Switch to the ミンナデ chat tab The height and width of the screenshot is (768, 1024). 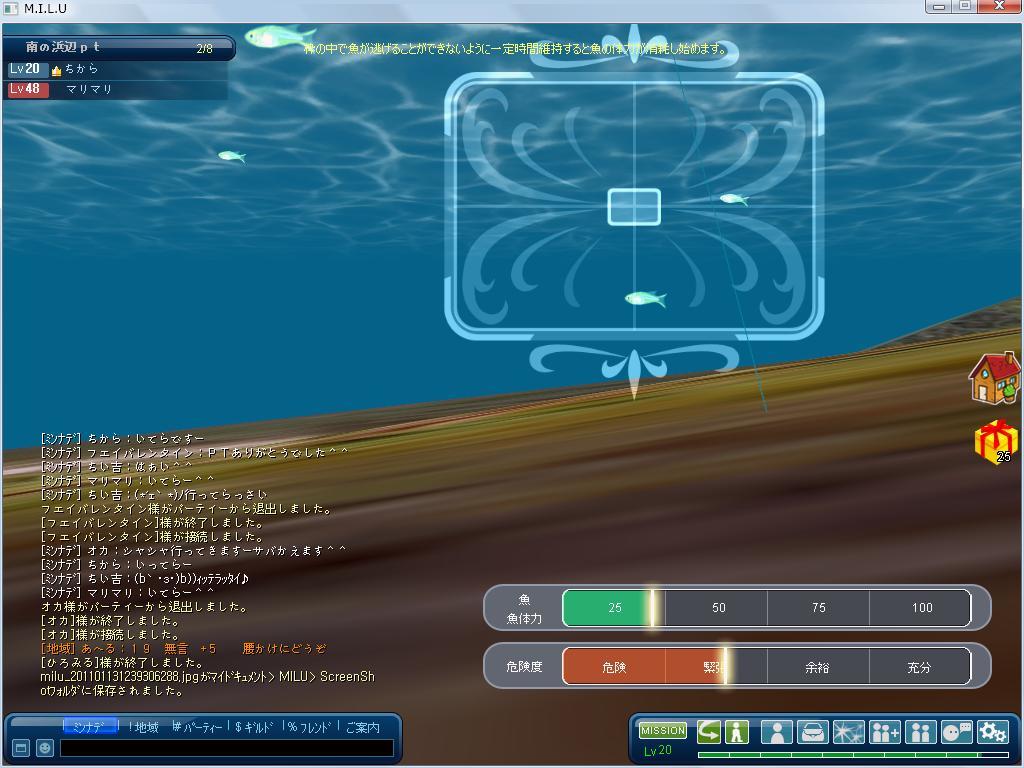coord(89,727)
